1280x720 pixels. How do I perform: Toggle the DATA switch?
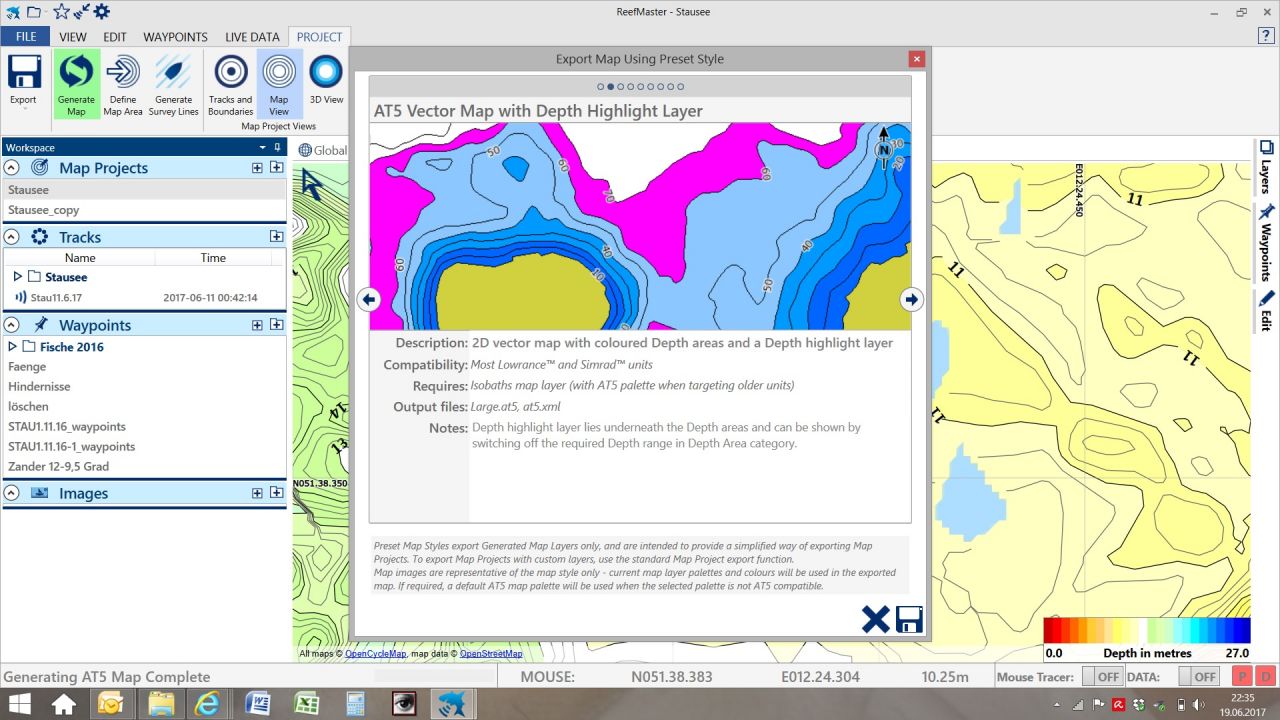click(x=1197, y=677)
